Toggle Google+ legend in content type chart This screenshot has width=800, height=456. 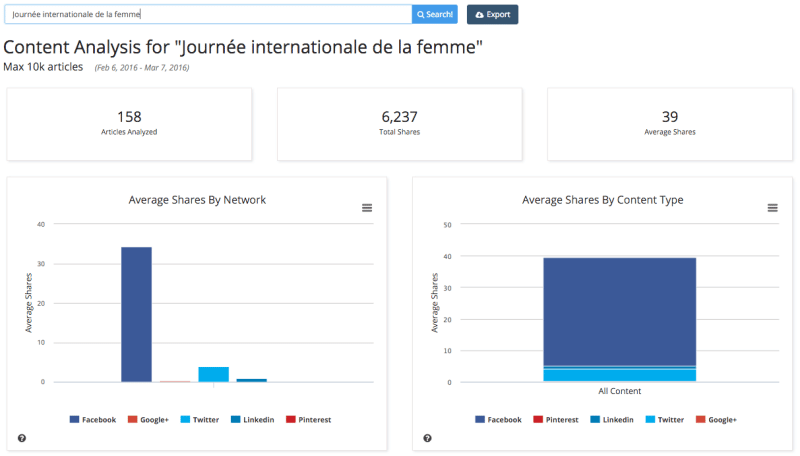click(x=716, y=419)
